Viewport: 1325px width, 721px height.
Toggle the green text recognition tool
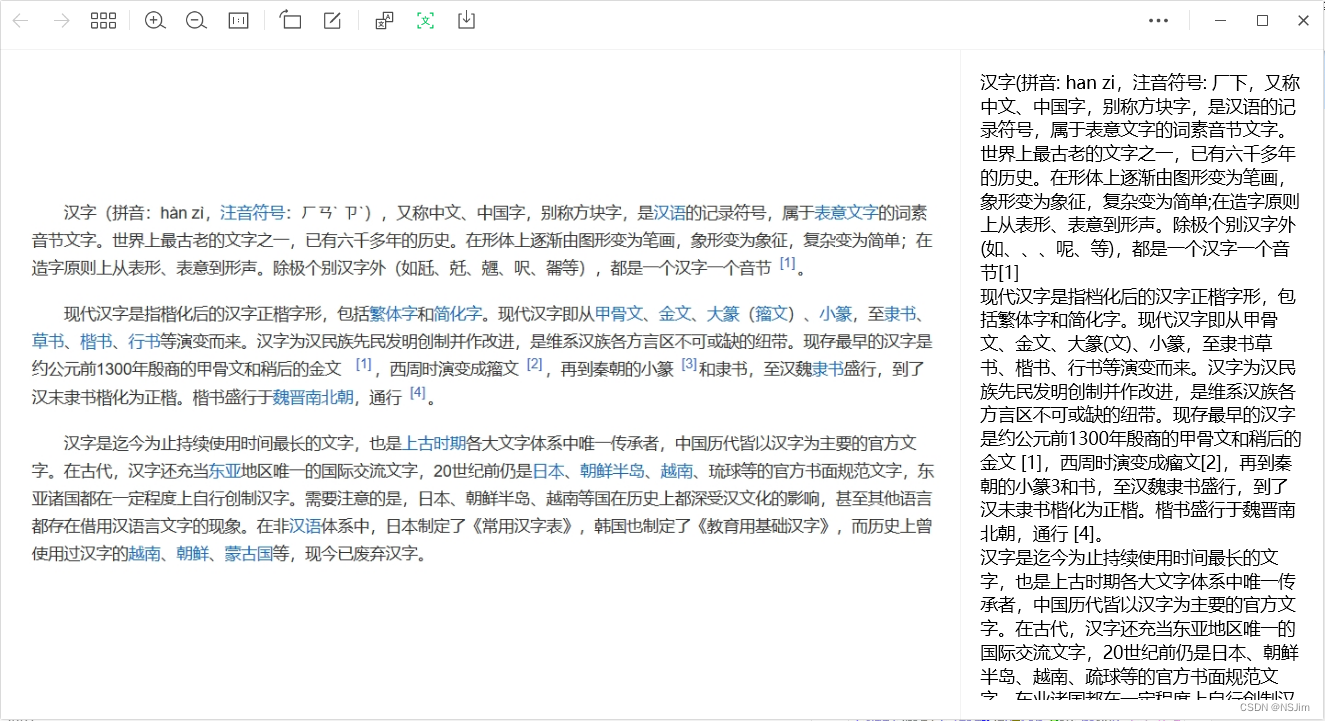[425, 20]
